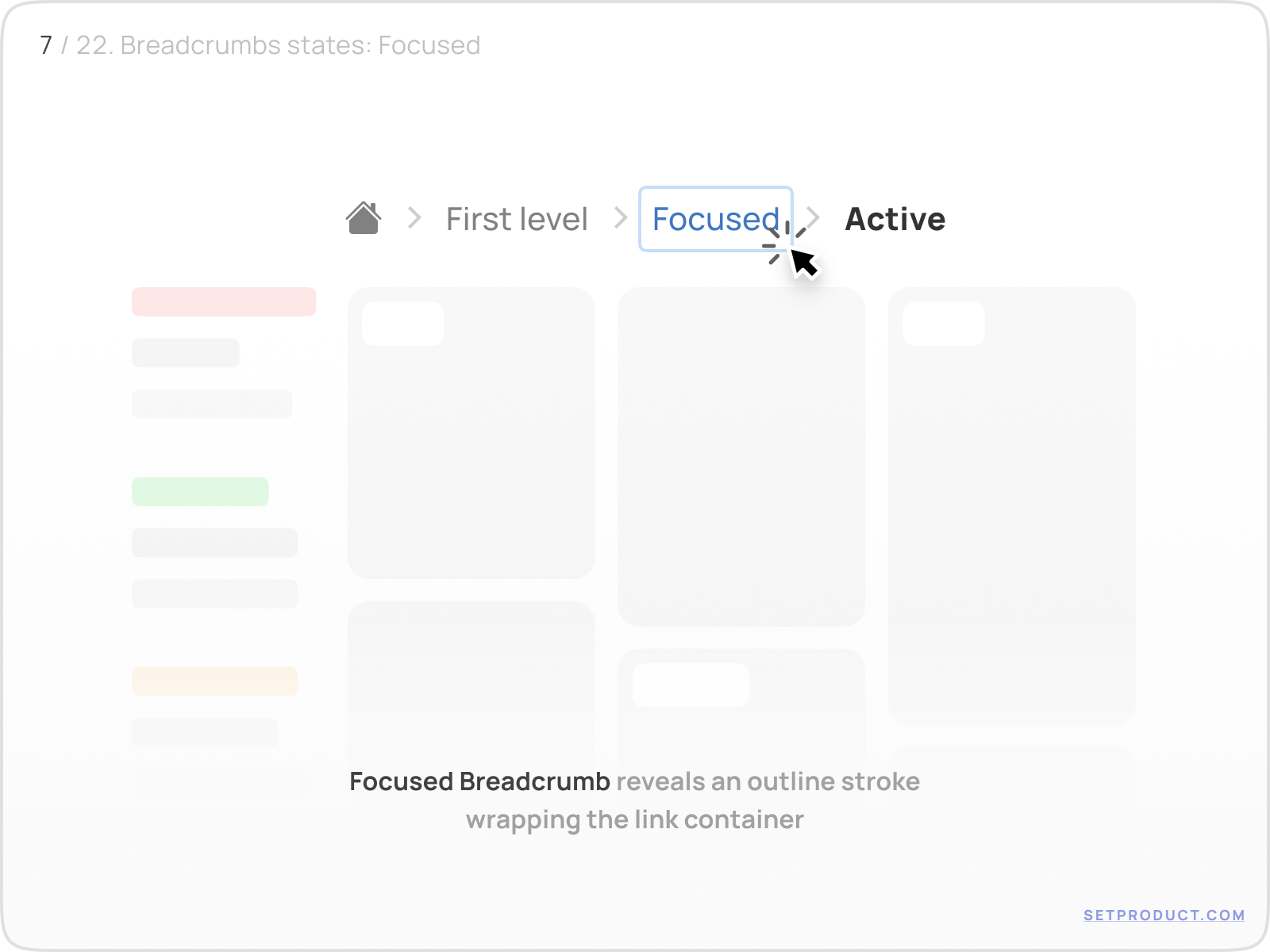Click the orange placeholder bar in the sidebar
Image resolution: width=1270 pixels, height=952 pixels.
point(215,681)
